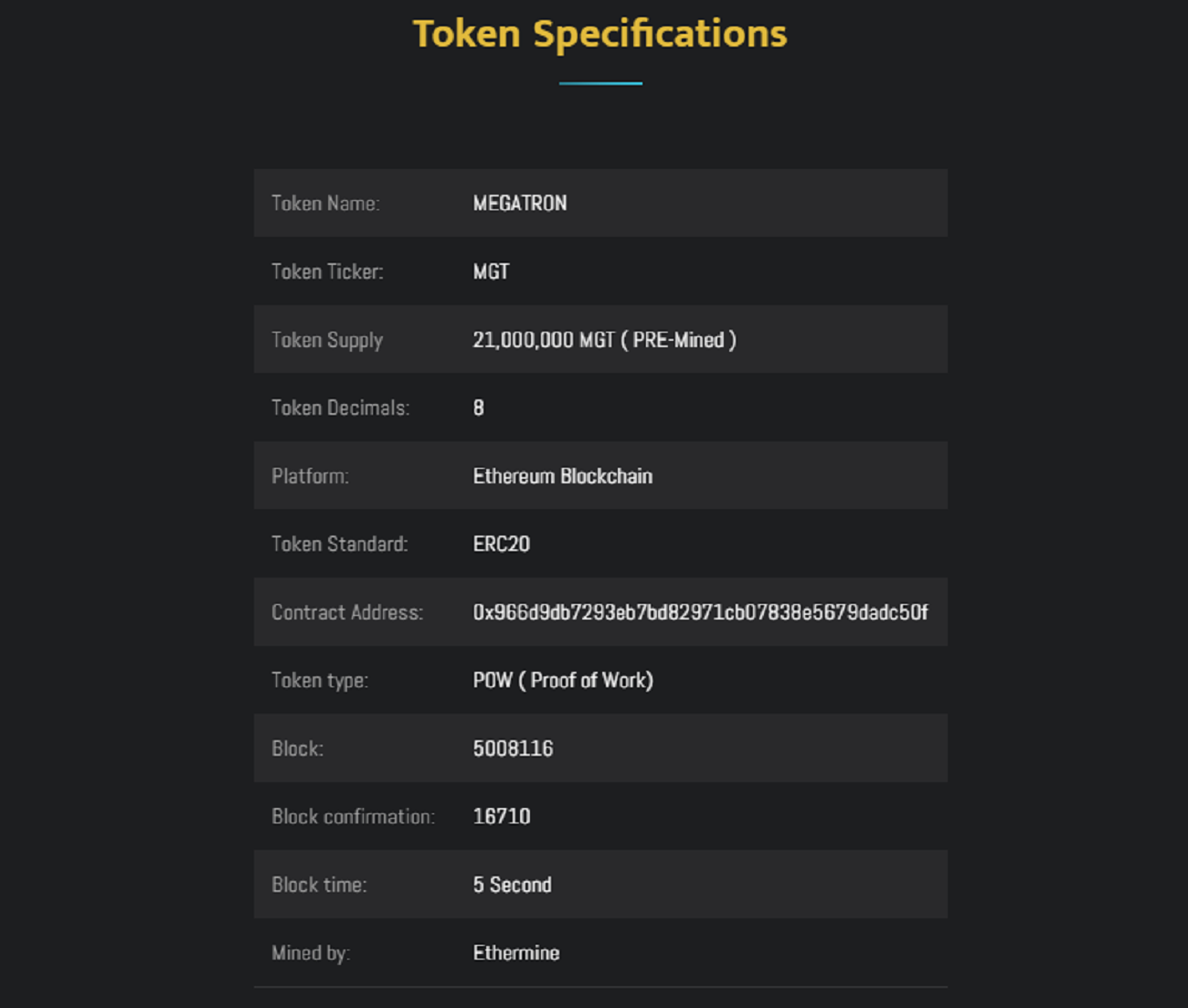Click the ERC20 token standard value
This screenshot has width=1188, height=1008.
502,544
